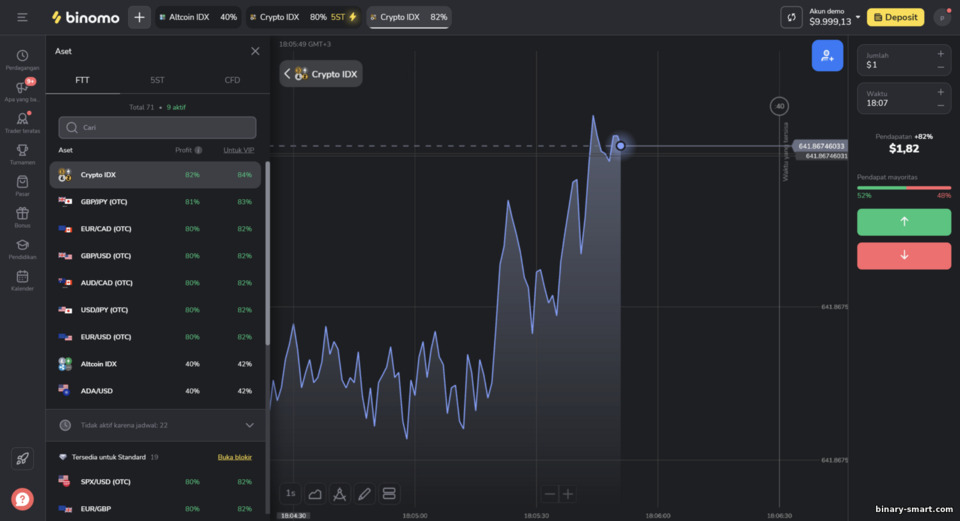Viewport: 960px width, 521px height.
Task: Select USD/JPY (OTC) asset row
Action: point(155,310)
